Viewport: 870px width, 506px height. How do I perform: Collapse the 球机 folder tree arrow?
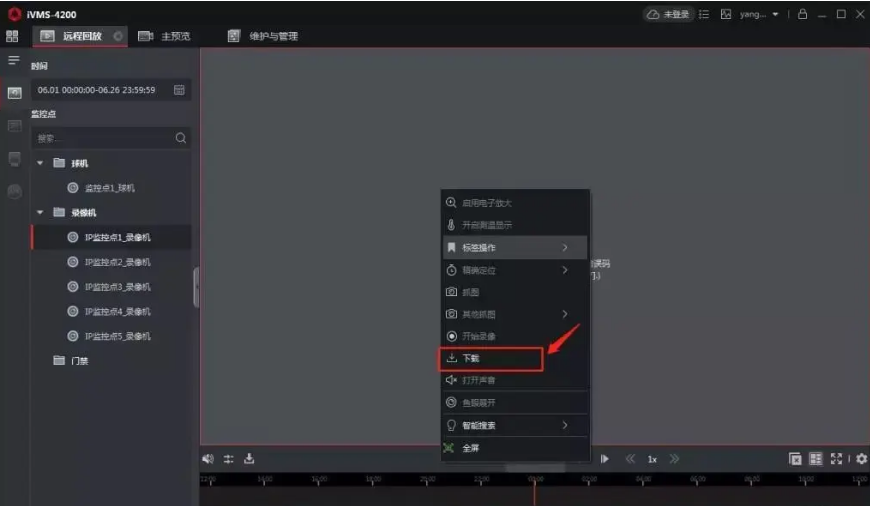click(x=41, y=163)
